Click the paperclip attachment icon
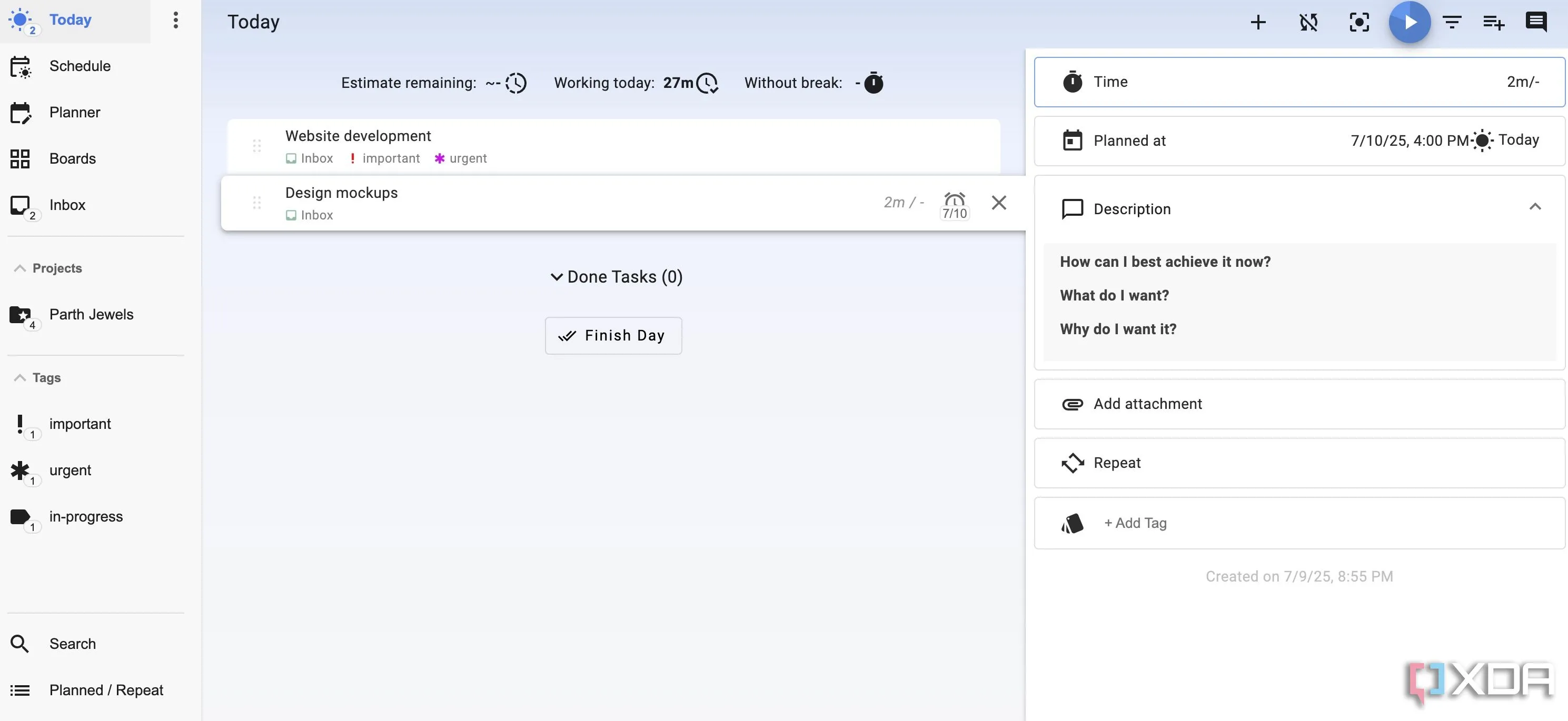The height and width of the screenshot is (721, 1568). 1072,404
